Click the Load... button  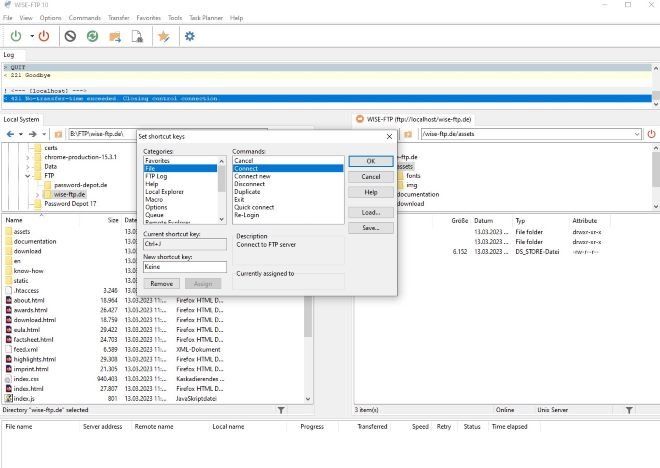click(x=371, y=213)
